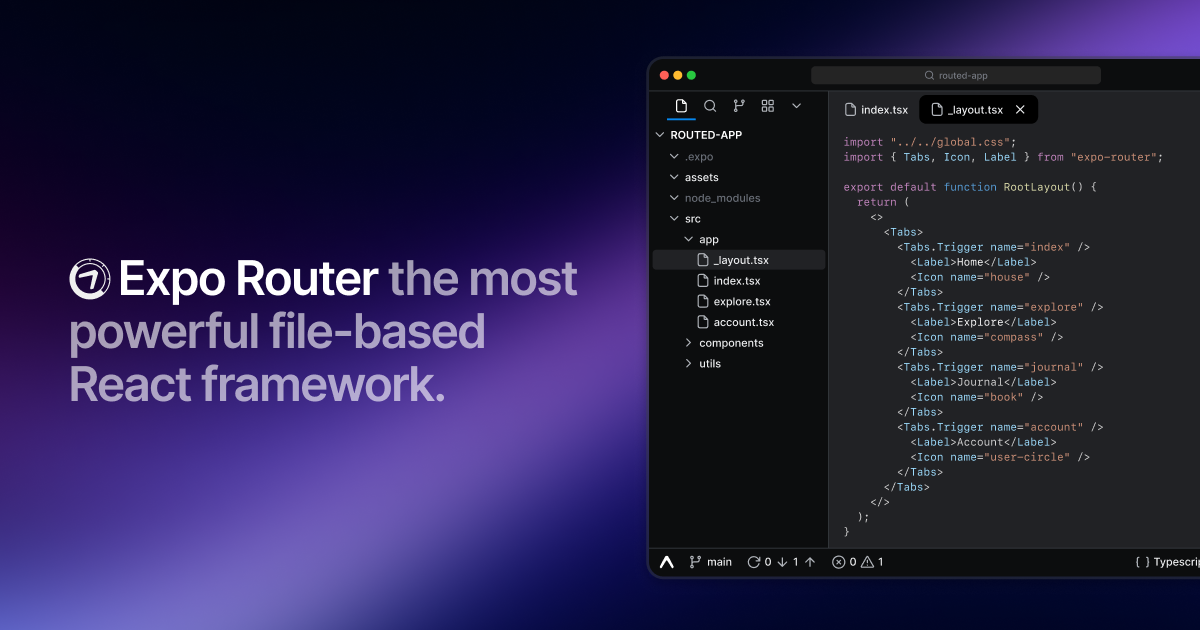Click RootLayout function name in code

pyautogui.click(x=1037, y=187)
